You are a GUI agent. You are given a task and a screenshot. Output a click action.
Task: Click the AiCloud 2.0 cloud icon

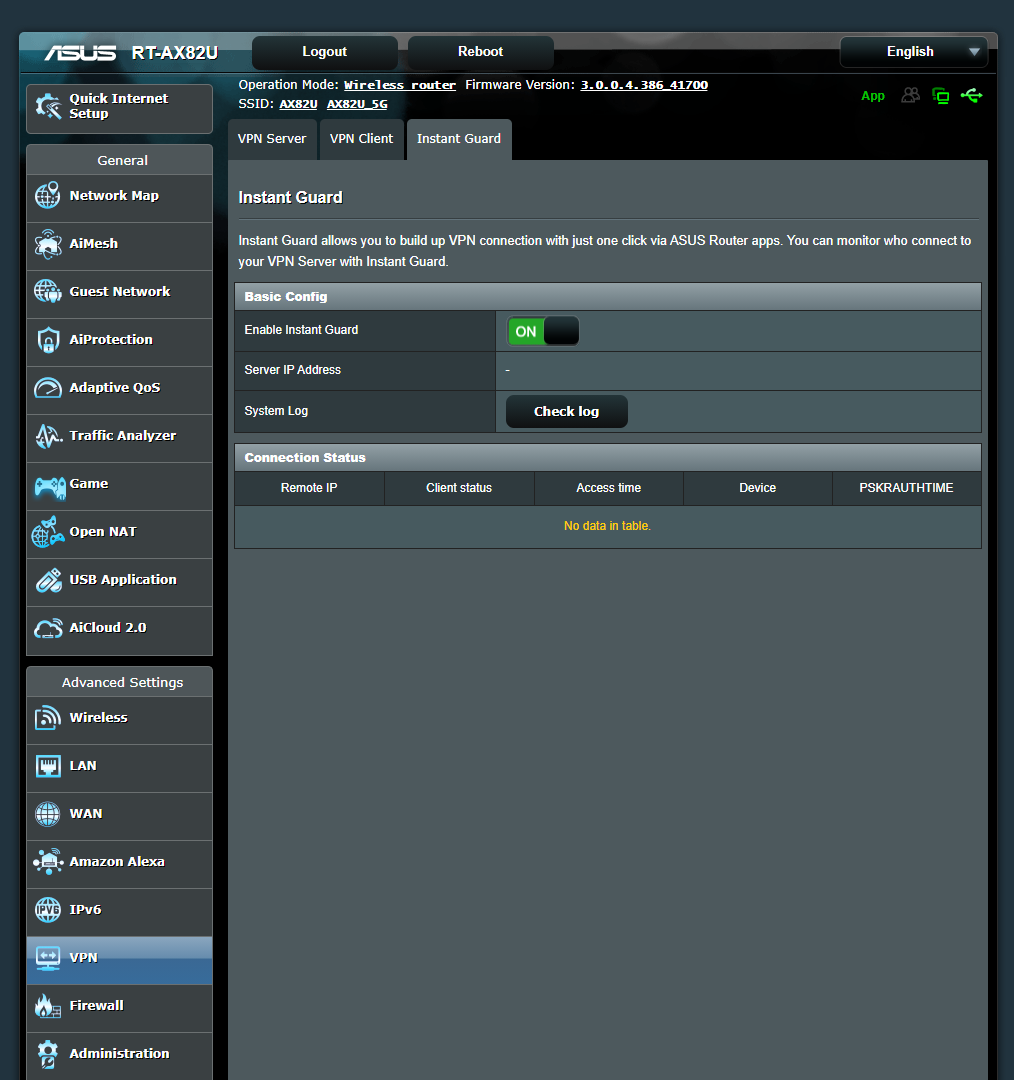(x=48, y=628)
